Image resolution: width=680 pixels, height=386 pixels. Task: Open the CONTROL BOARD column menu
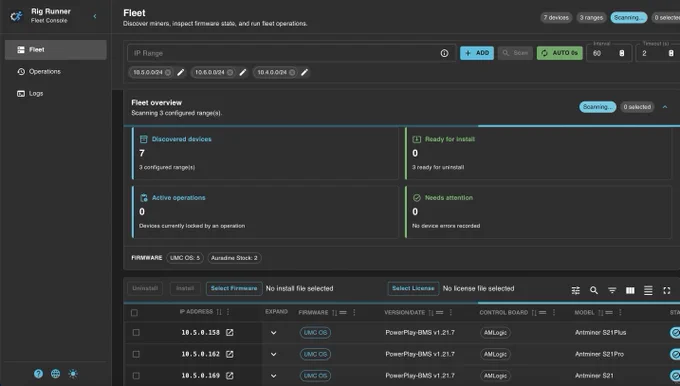pos(554,312)
